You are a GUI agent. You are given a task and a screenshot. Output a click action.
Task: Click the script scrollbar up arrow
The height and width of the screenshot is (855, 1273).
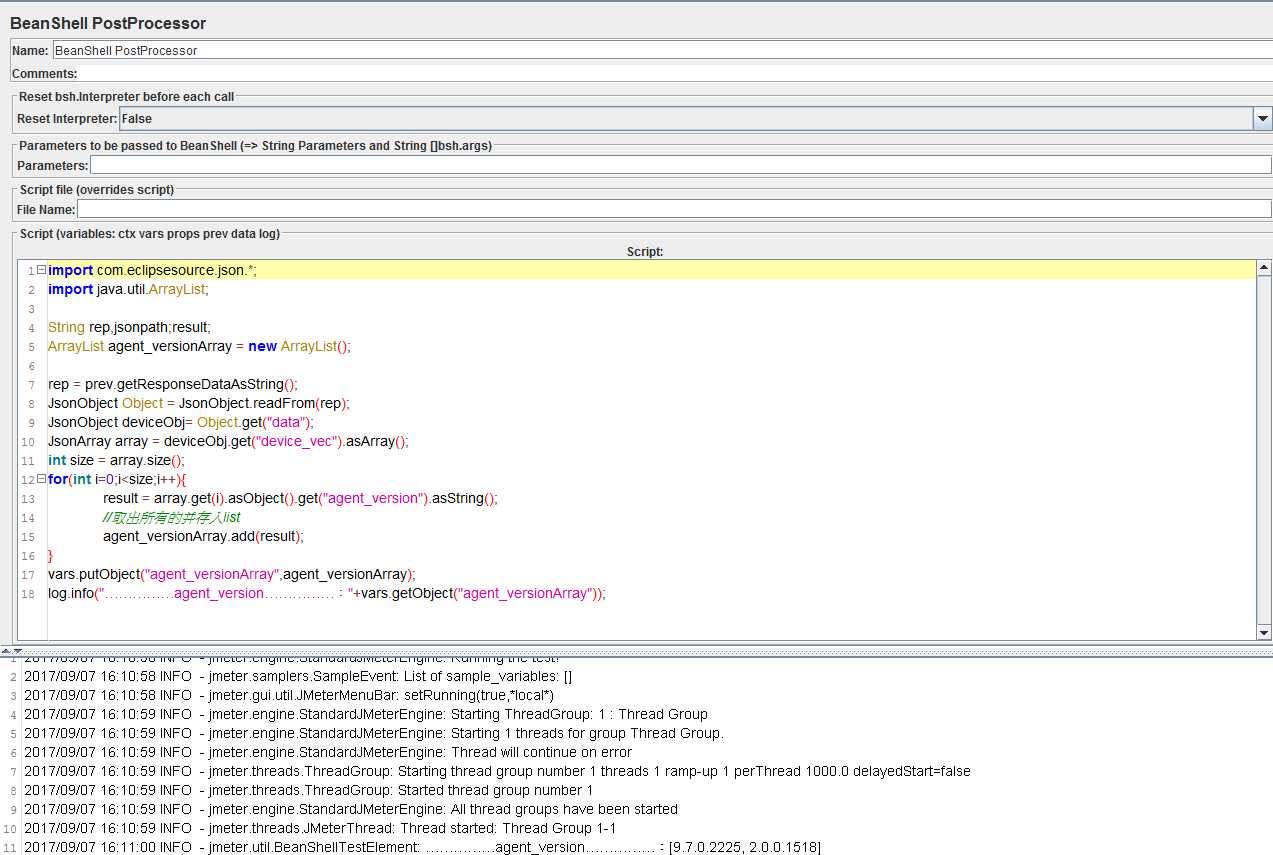click(x=1264, y=268)
